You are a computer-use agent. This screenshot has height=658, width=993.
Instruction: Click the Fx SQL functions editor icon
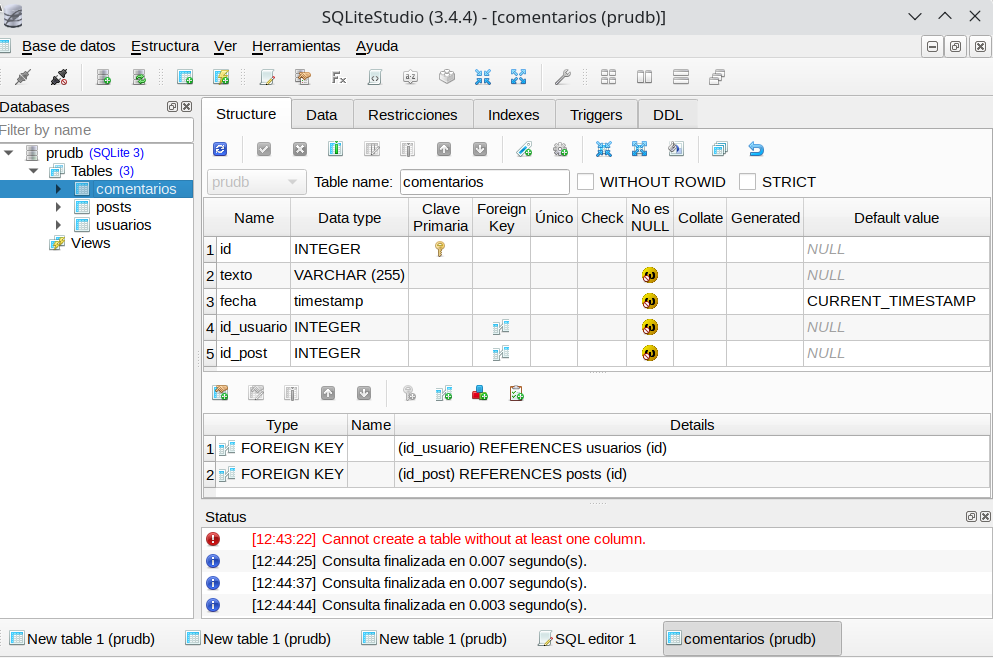click(x=339, y=77)
